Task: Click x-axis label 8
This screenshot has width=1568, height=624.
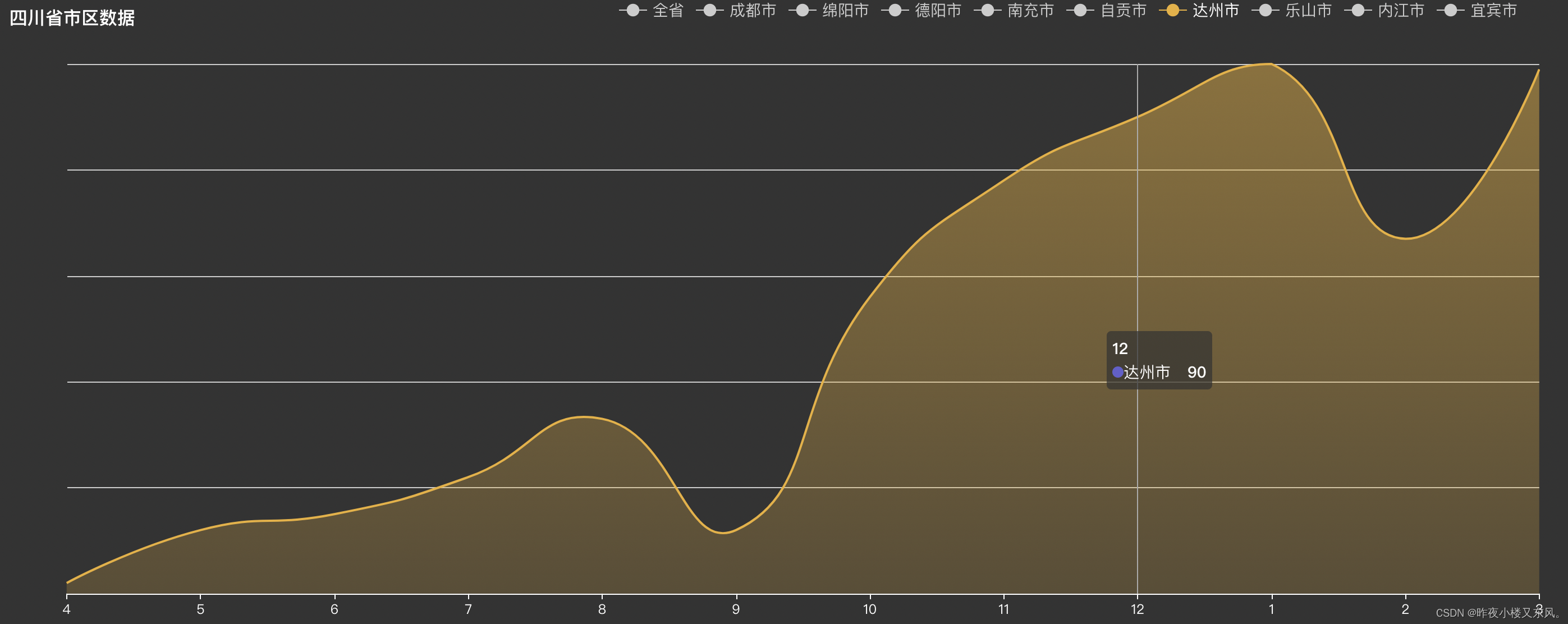Action: pyautogui.click(x=602, y=609)
